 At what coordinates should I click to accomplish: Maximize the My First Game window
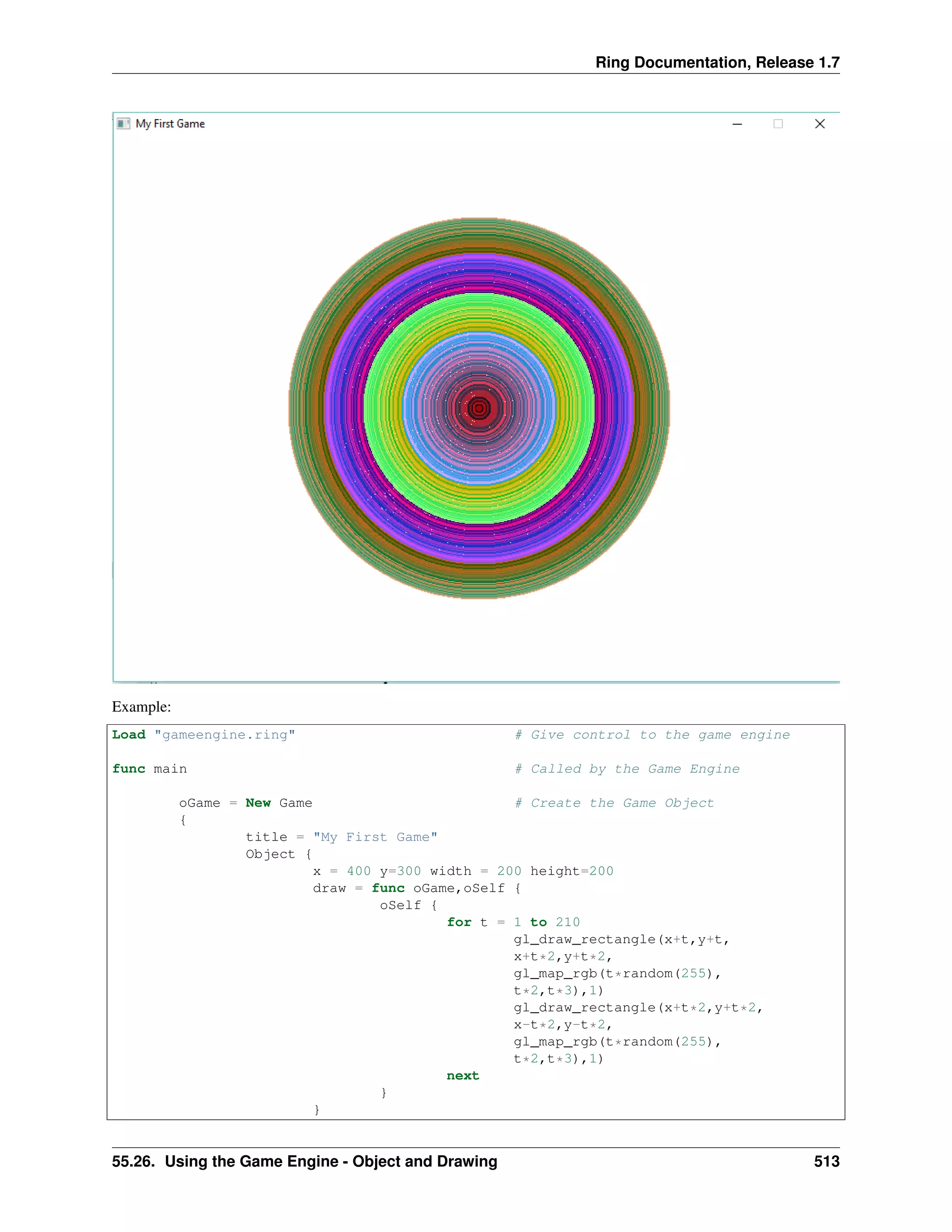click(778, 124)
